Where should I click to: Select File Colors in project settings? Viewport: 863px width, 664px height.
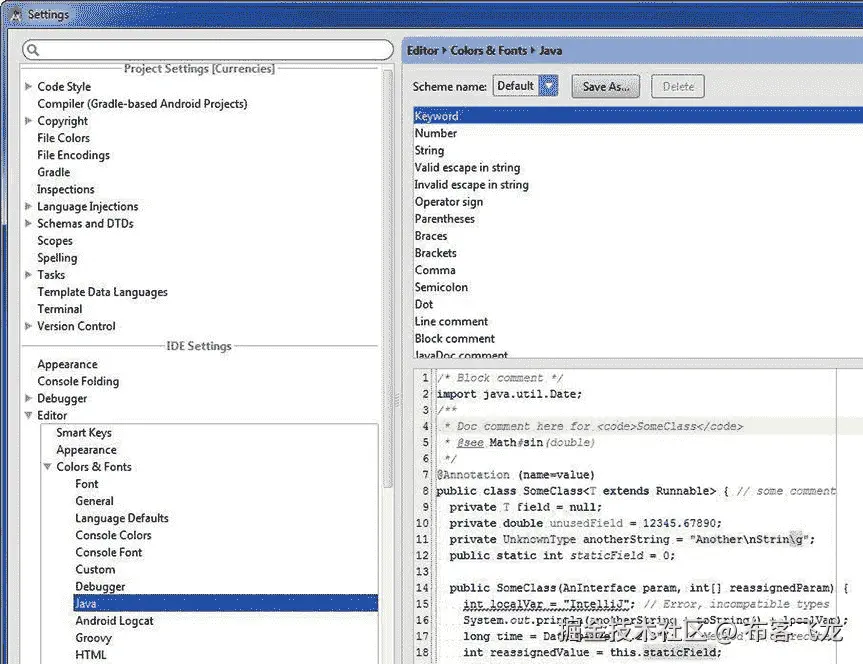(63, 138)
